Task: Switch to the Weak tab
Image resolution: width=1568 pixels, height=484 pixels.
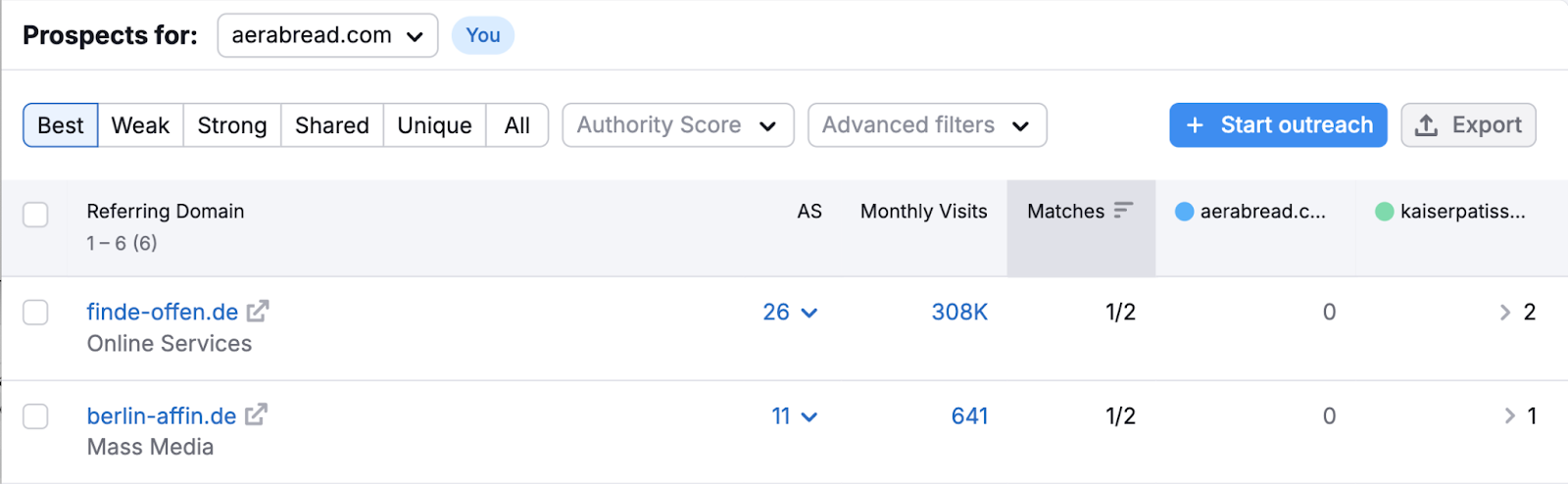Action: click(140, 125)
